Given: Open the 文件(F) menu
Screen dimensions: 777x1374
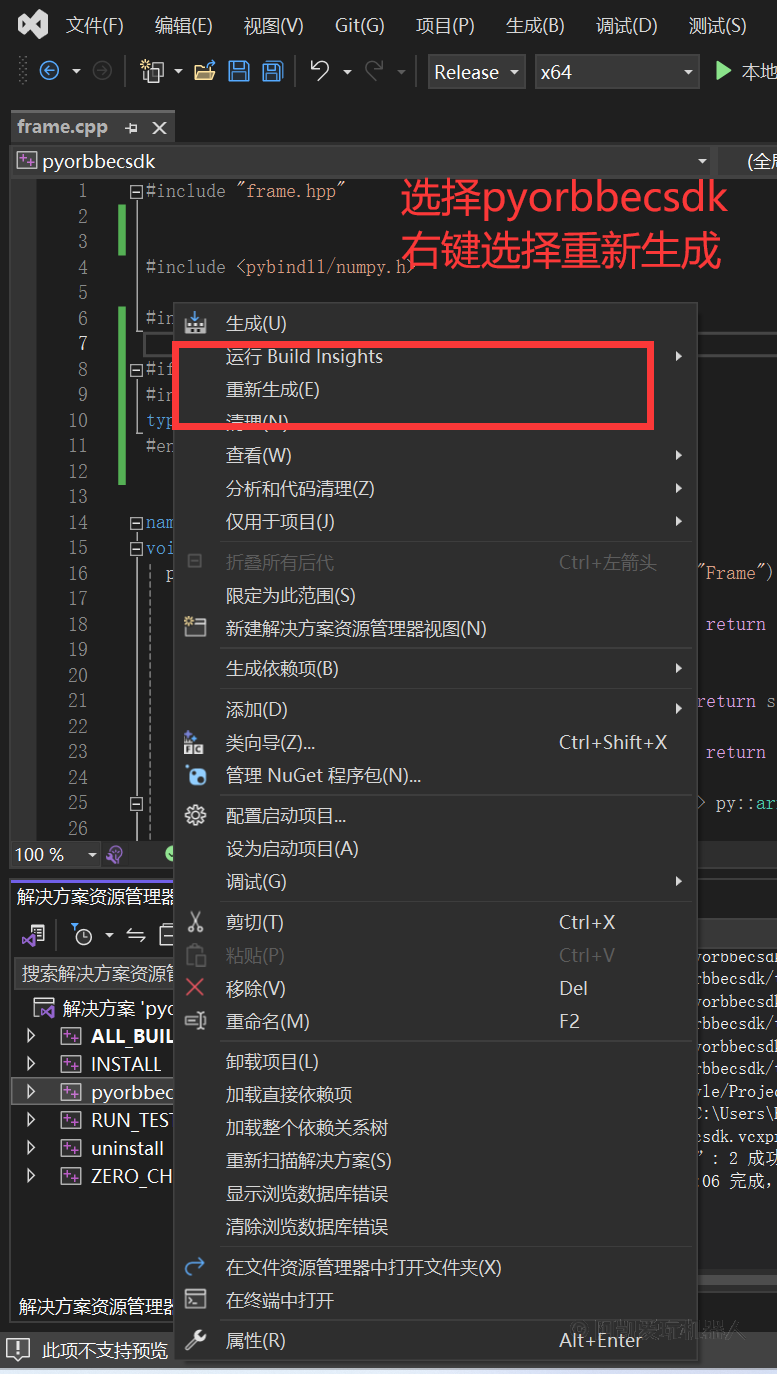Looking at the screenshot, I should tap(95, 26).
